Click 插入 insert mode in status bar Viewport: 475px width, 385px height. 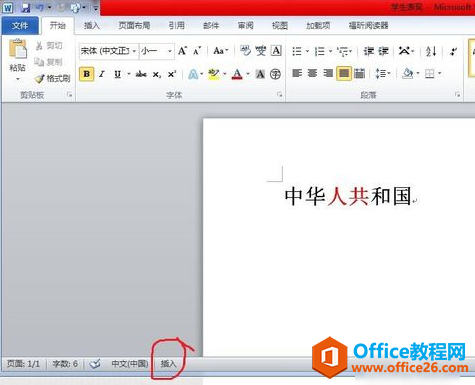coord(168,364)
